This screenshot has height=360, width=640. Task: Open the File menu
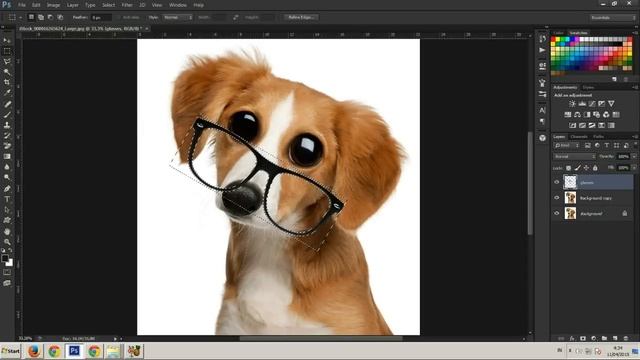pyautogui.click(x=22, y=5)
